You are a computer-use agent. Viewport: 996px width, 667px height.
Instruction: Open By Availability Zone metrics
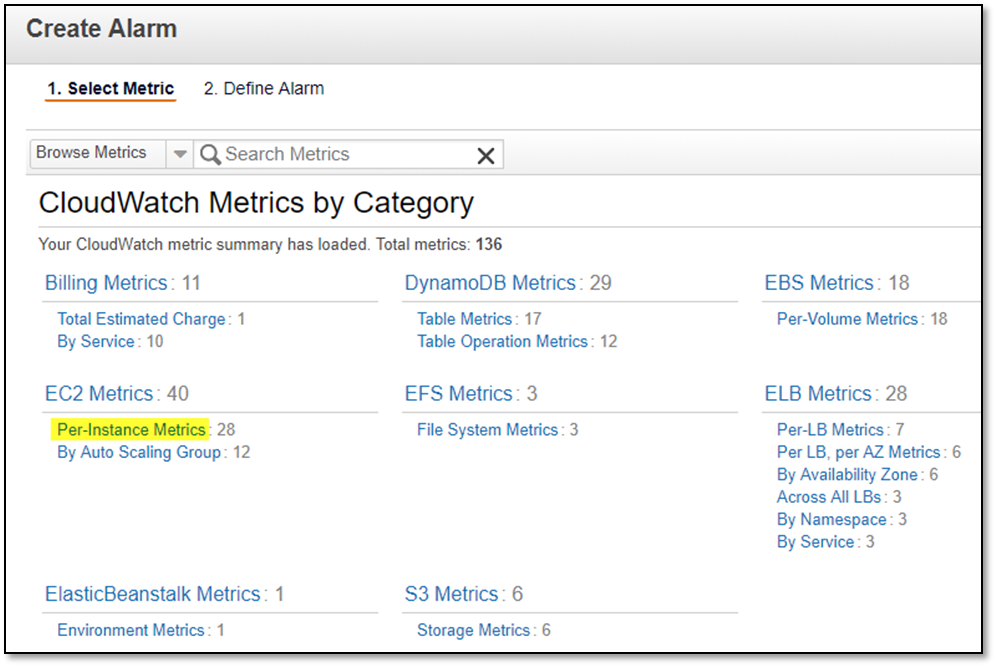click(847, 475)
